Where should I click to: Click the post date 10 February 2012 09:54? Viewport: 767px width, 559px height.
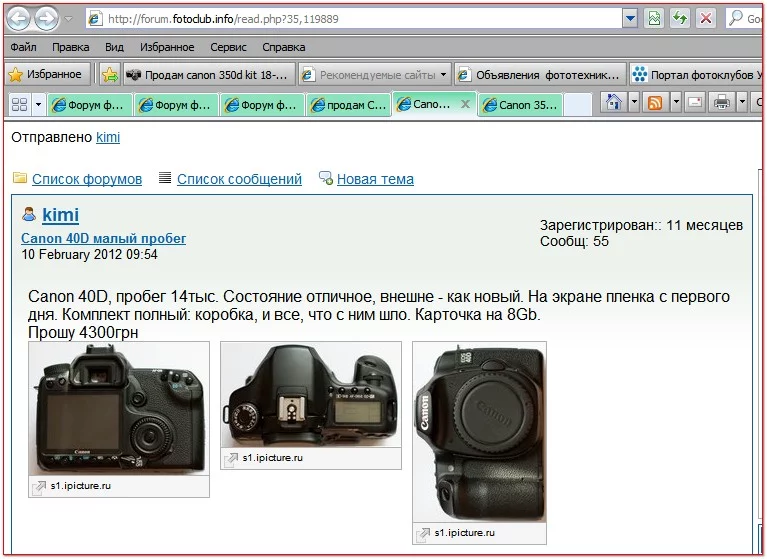point(90,254)
